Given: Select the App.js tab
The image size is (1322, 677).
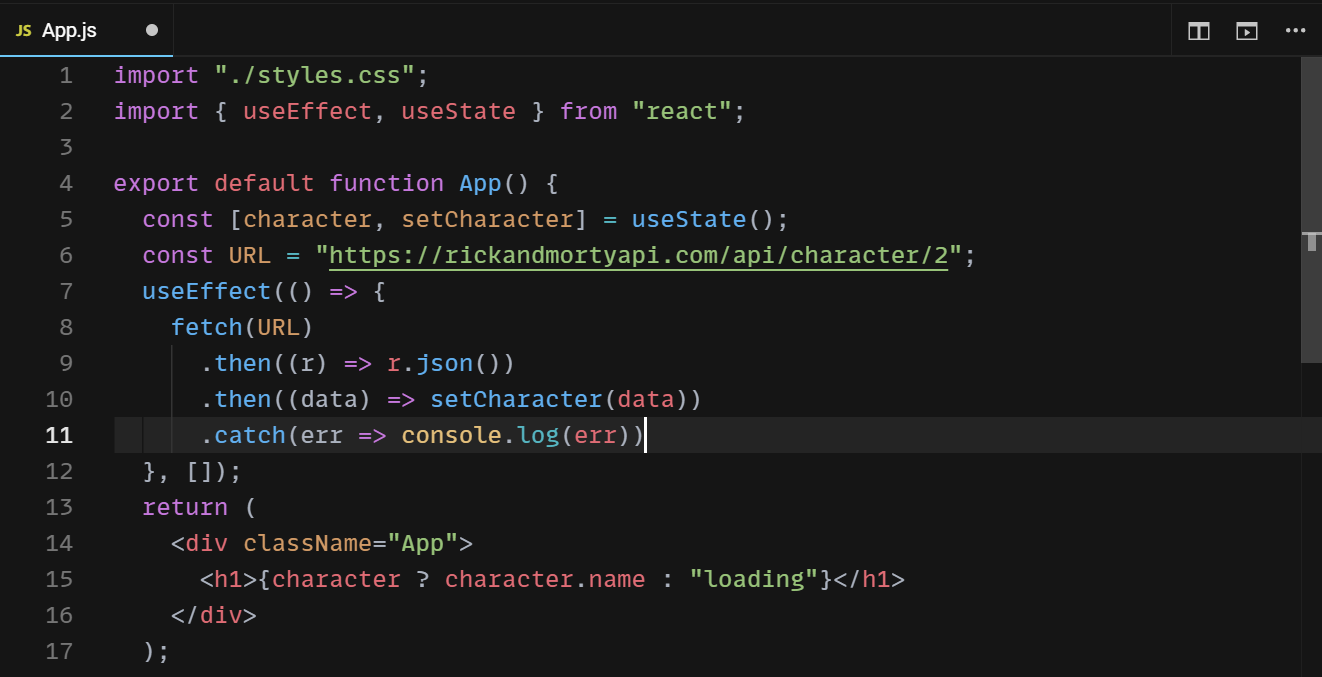Looking at the screenshot, I should point(68,30).
